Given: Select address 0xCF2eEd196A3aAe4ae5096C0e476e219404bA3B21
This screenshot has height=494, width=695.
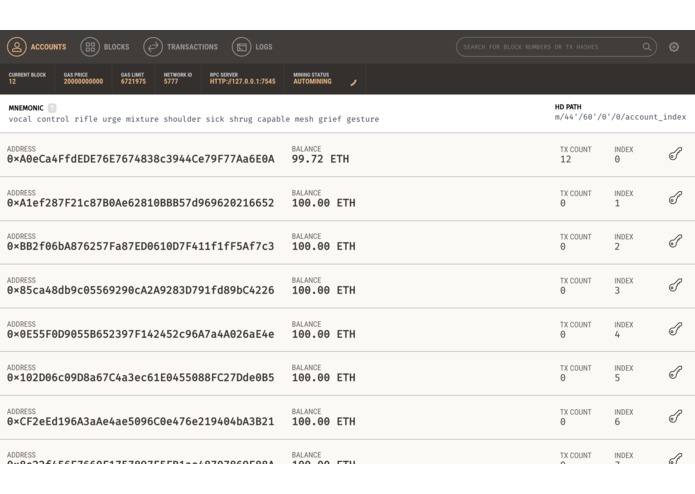Looking at the screenshot, I should [x=141, y=421].
